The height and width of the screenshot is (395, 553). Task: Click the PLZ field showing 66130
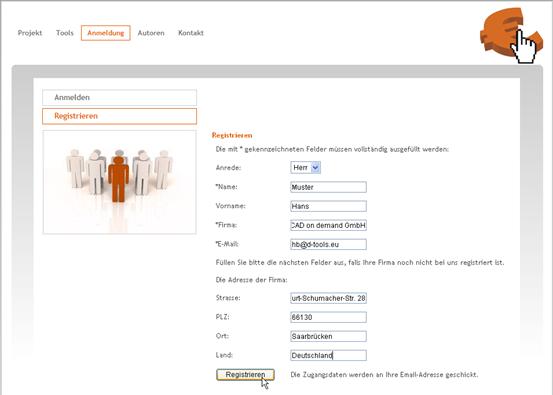coord(328,317)
